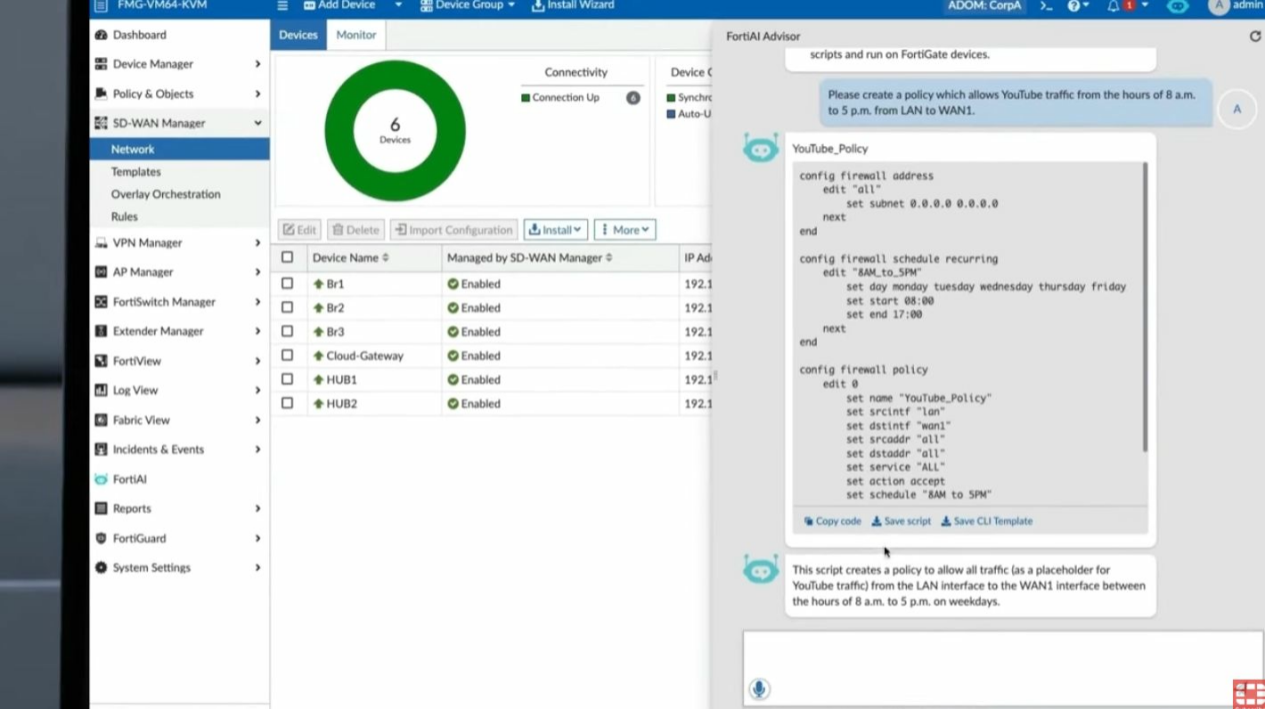Toggle the hamburger menu icon in header
The width and height of the screenshot is (1265, 711).
pyautogui.click(x=283, y=5)
